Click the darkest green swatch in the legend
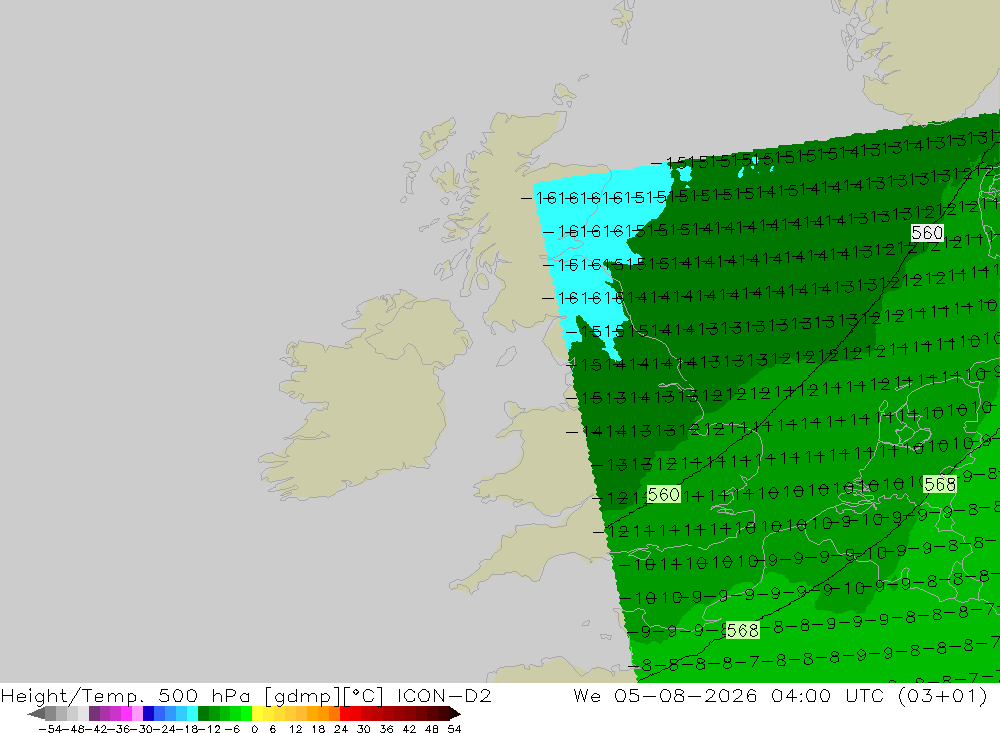The height and width of the screenshot is (733, 1000). [x=203, y=714]
